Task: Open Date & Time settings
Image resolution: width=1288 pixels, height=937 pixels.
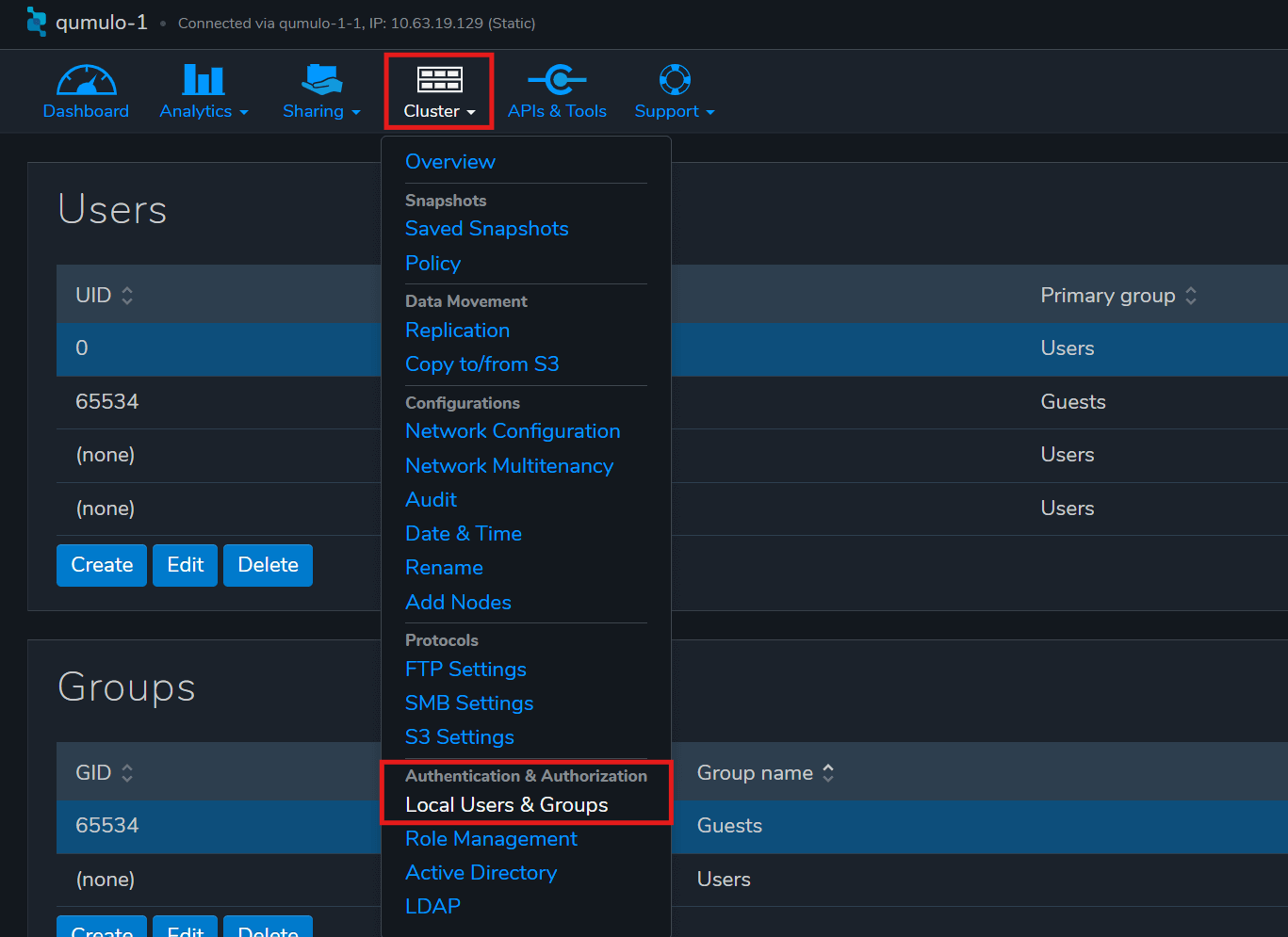Action: click(x=464, y=534)
